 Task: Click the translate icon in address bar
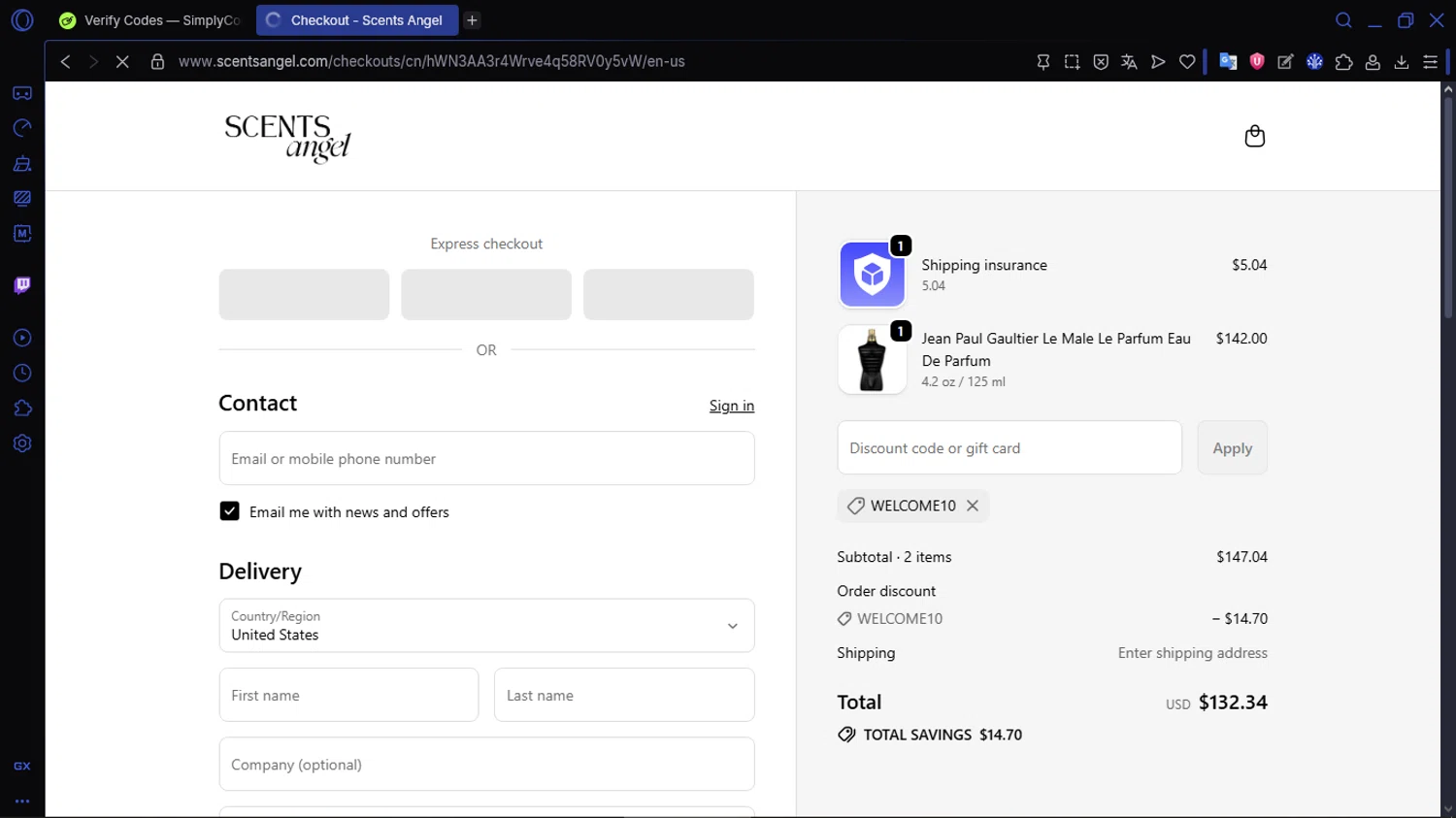tap(1129, 61)
